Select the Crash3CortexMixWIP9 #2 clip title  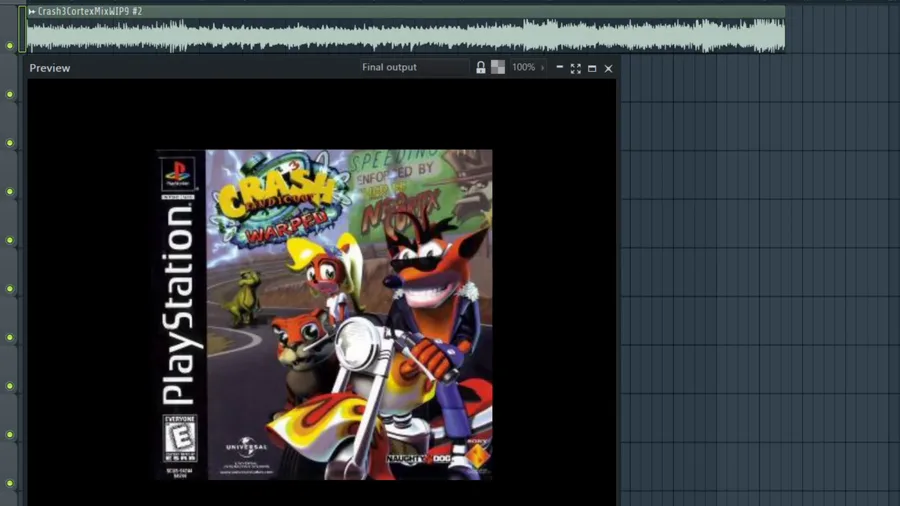90,11
